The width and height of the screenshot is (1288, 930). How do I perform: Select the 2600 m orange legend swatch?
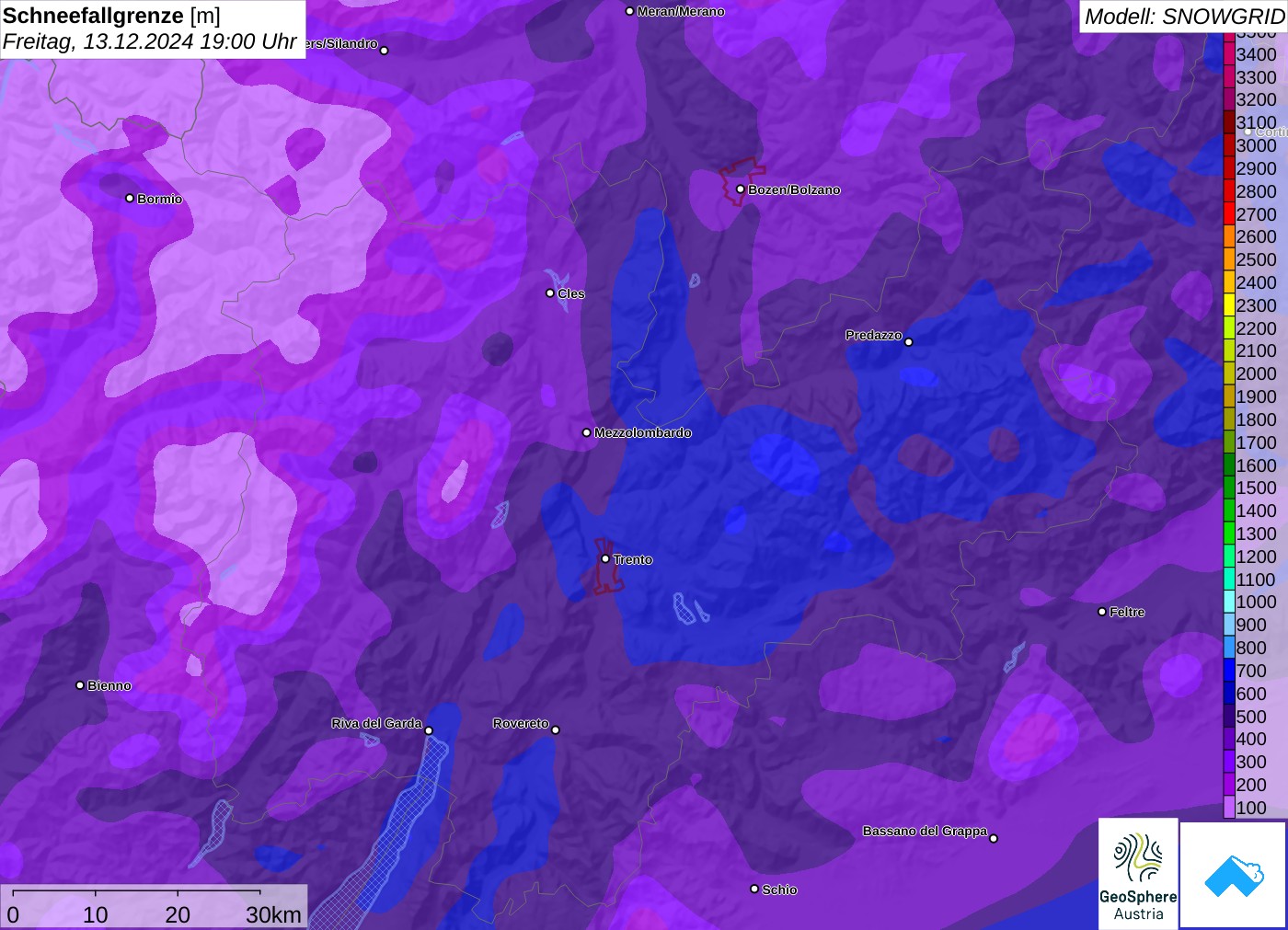pos(1229,236)
